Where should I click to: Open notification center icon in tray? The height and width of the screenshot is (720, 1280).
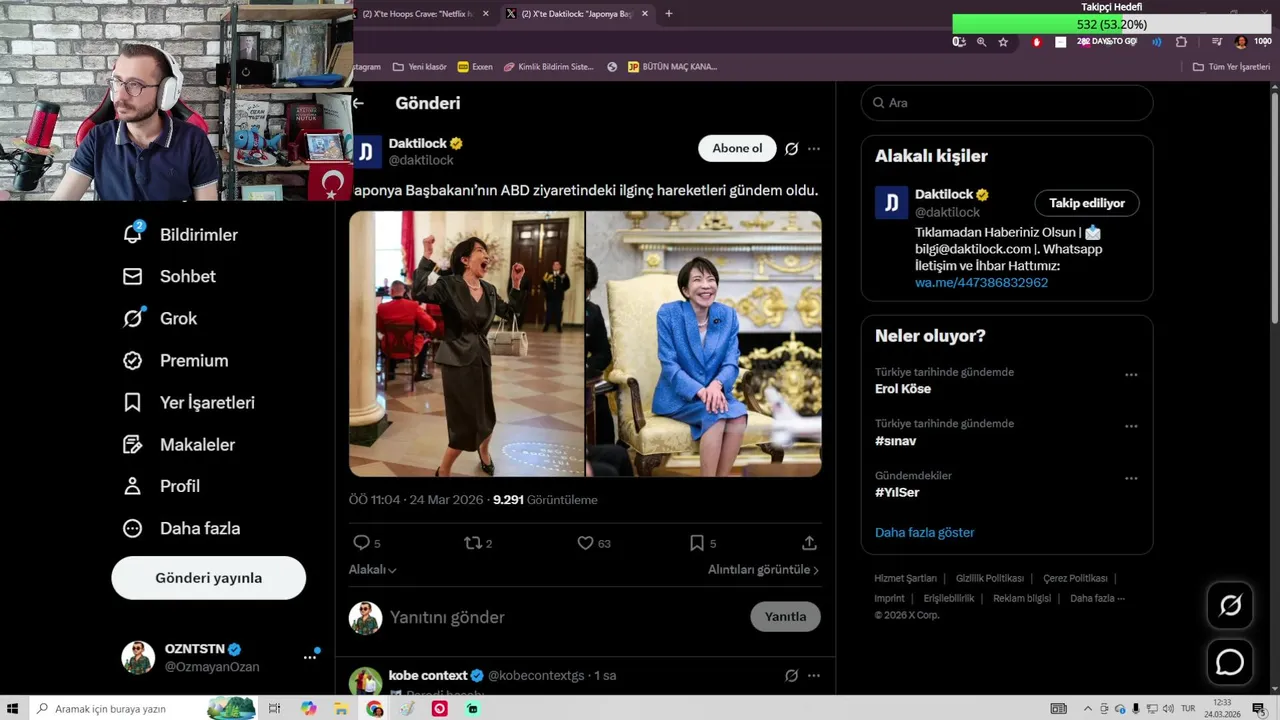[1258, 708]
